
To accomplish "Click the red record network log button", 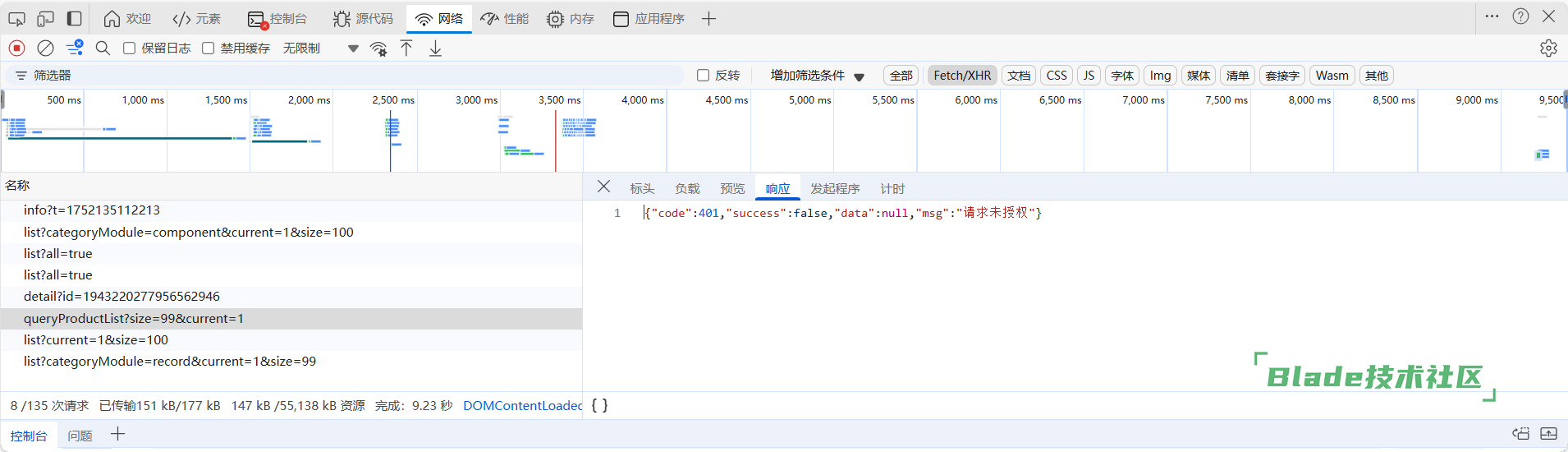I will [17, 48].
